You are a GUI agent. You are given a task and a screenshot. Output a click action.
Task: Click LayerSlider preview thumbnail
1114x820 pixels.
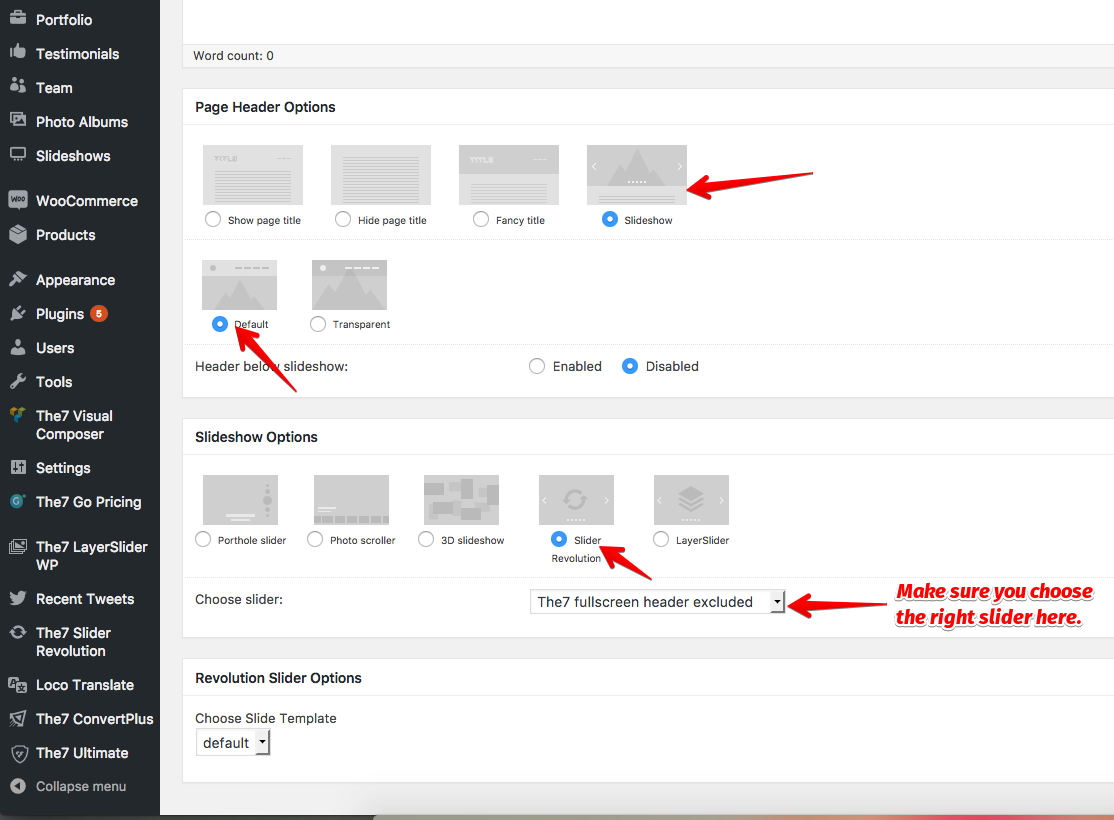pyautogui.click(x=691, y=500)
